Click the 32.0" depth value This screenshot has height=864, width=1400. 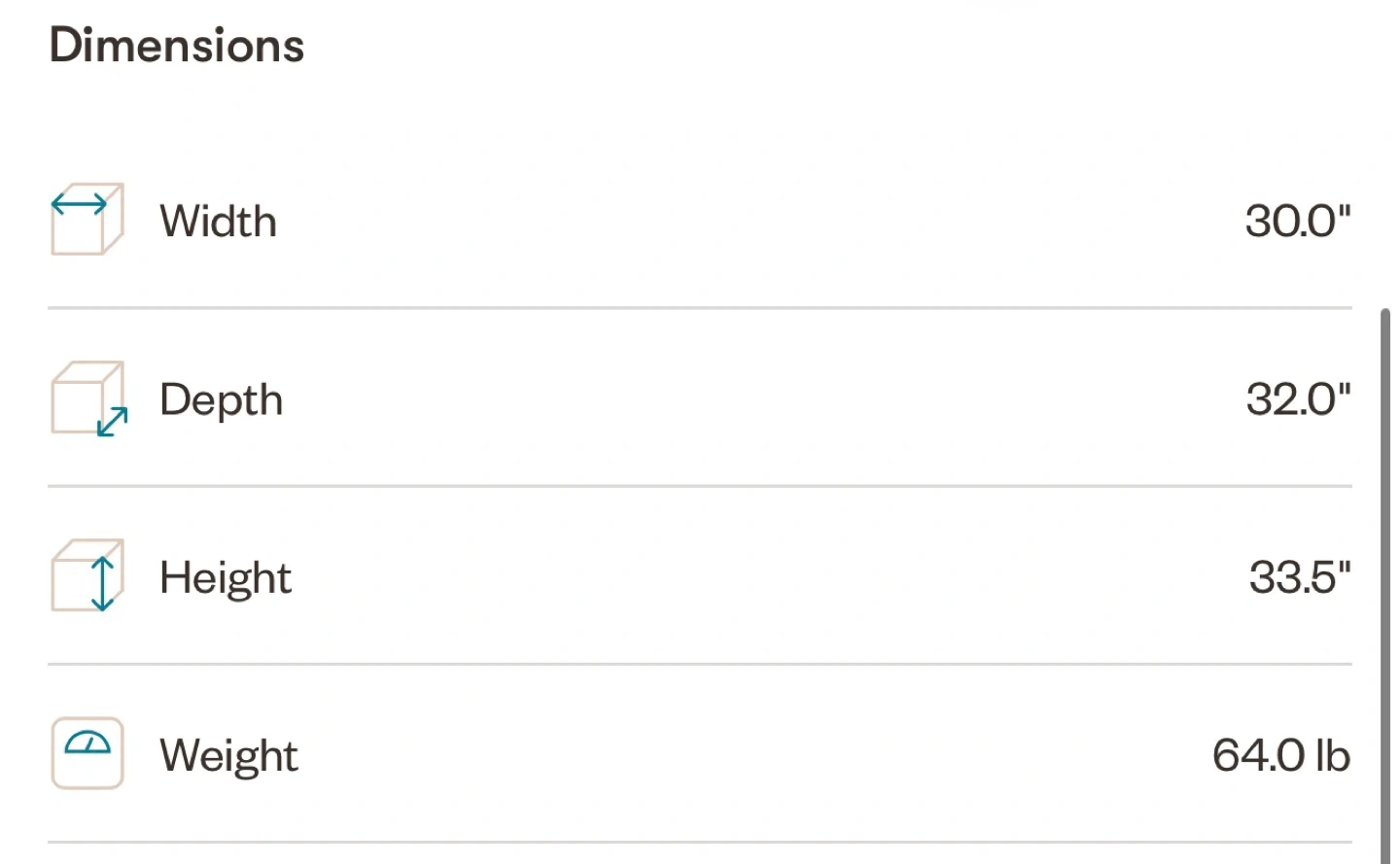pos(1299,398)
